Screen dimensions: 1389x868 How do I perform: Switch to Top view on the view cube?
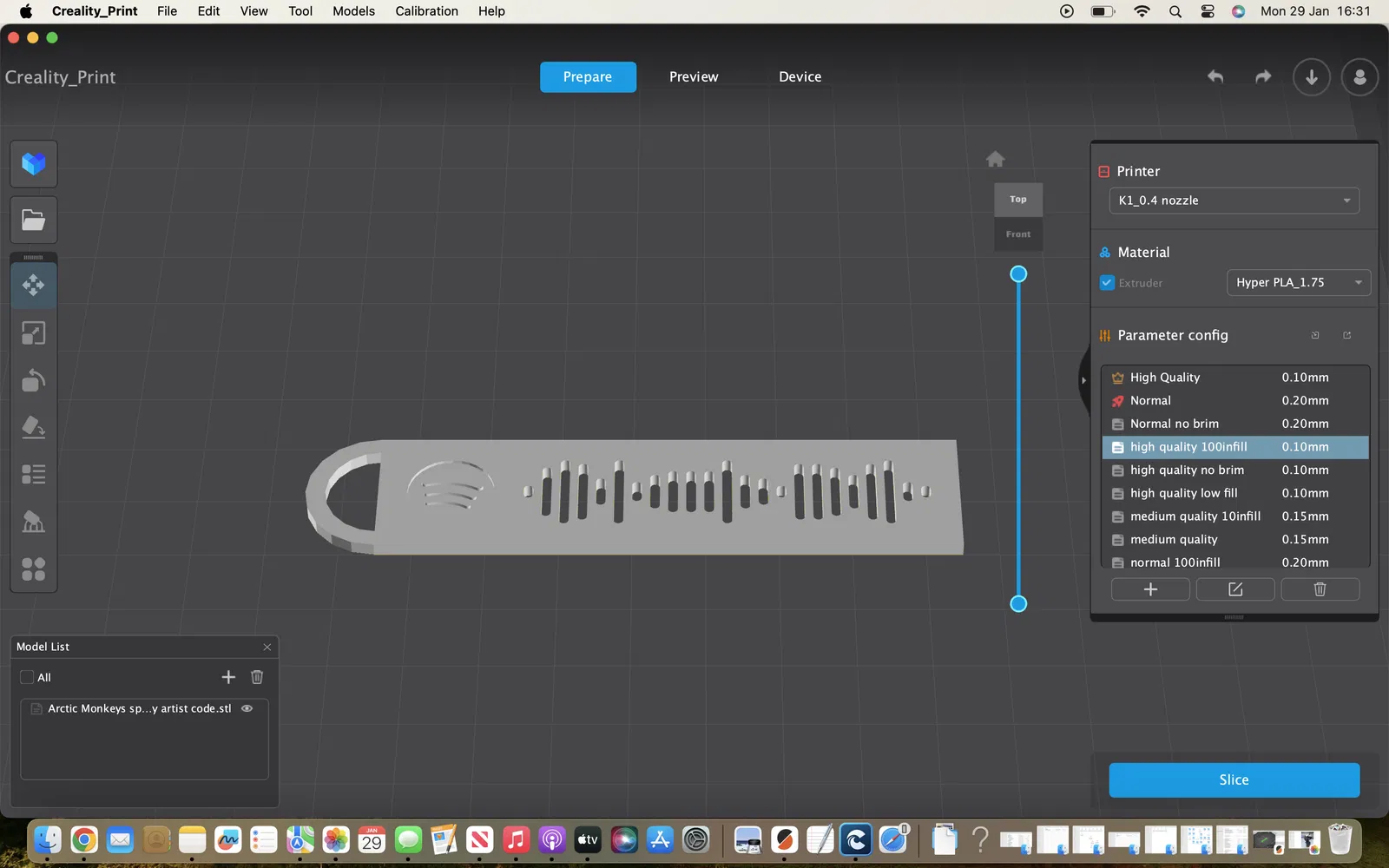tap(1018, 200)
